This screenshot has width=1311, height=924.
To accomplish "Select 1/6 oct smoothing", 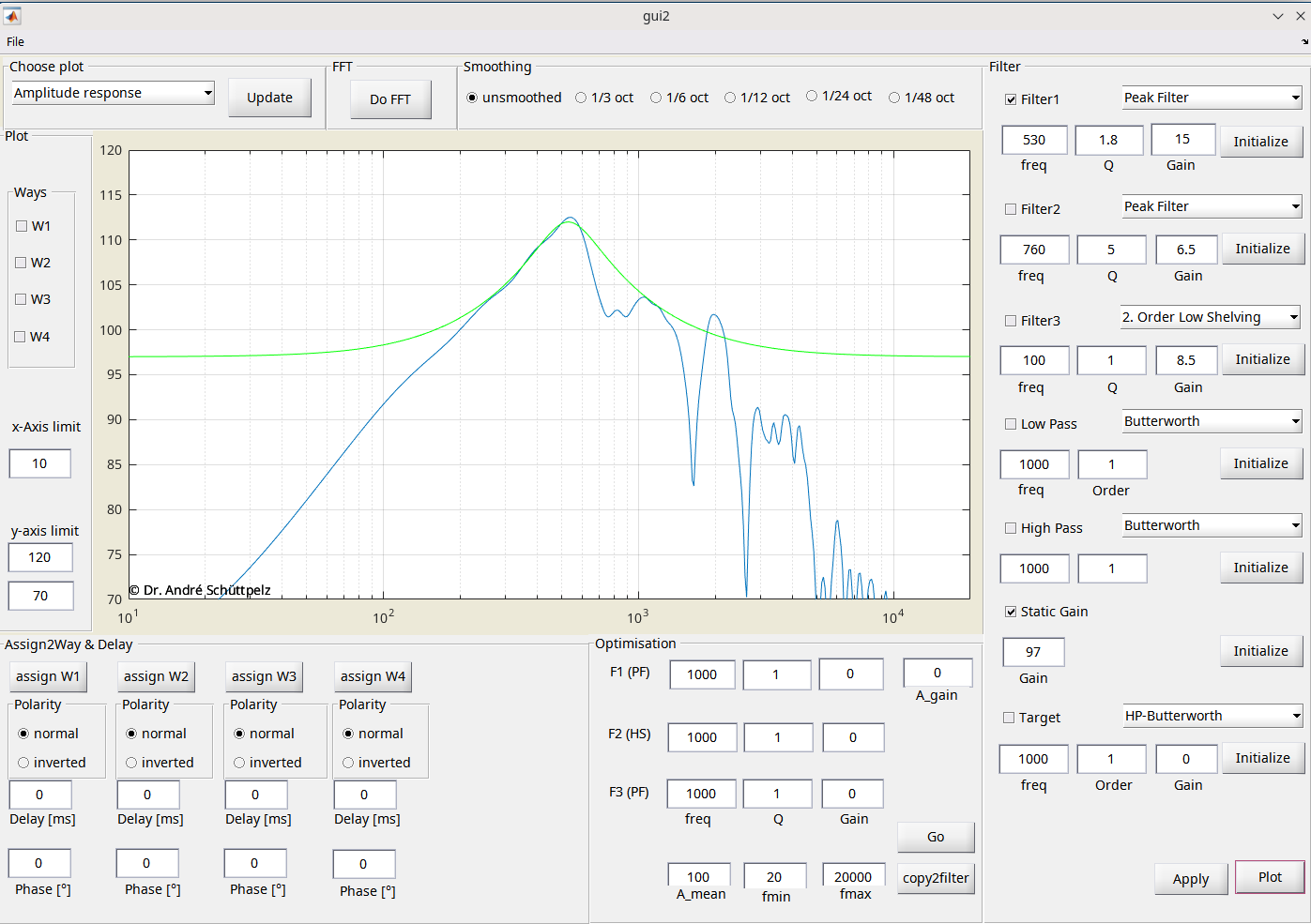I will 679,98.
